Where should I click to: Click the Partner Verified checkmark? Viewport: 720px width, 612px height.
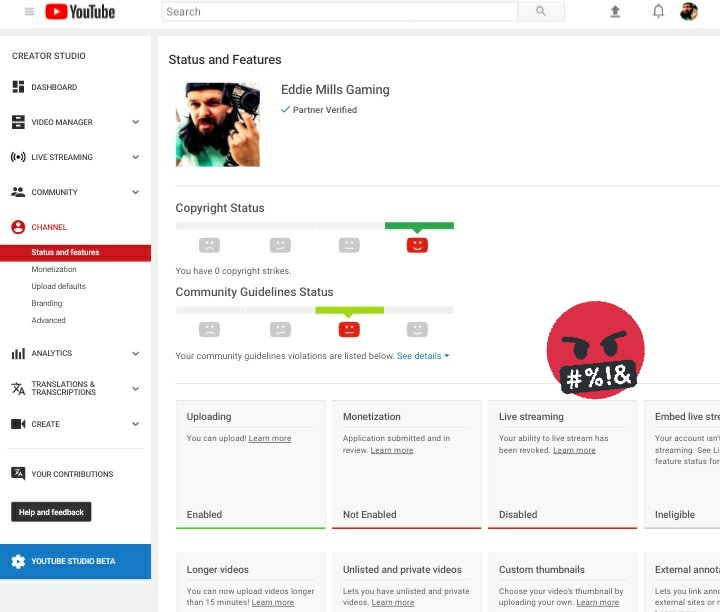pyautogui.click(x=285, y=109)
